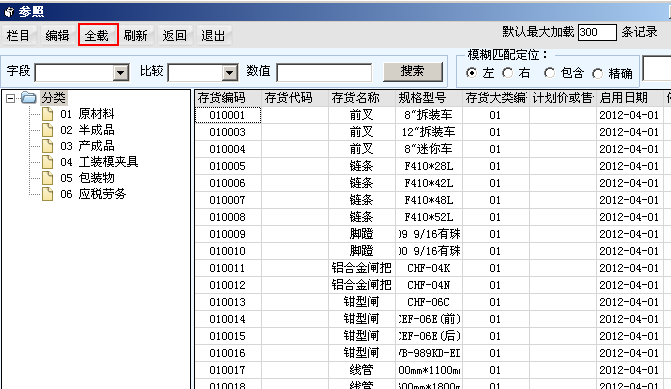Click the 8"迷你车 spec cell
Viewport: 671px width, 389px height.
tap(429, 149)
